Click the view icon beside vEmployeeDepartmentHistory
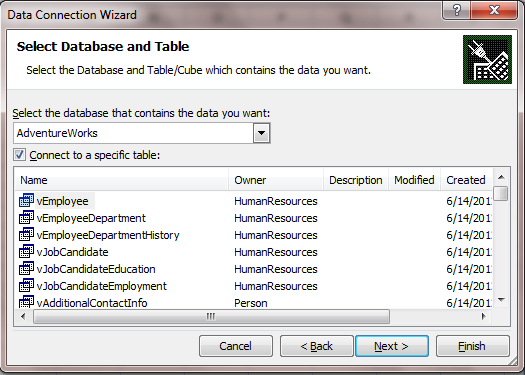 [26, 235]
